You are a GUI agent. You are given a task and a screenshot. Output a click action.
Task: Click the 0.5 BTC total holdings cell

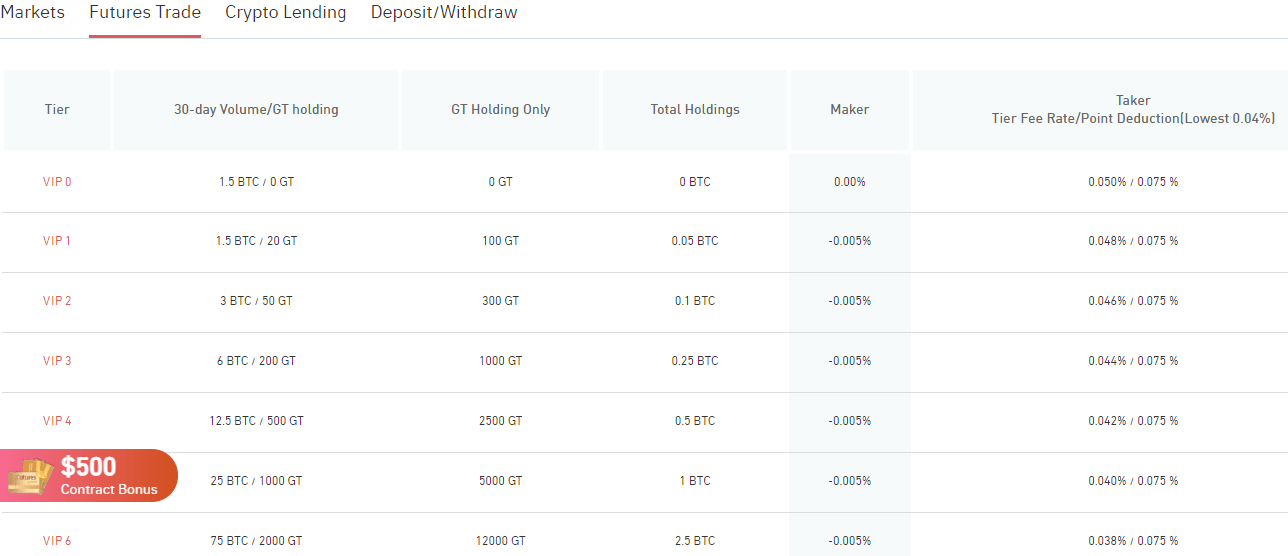click(695, 421)
